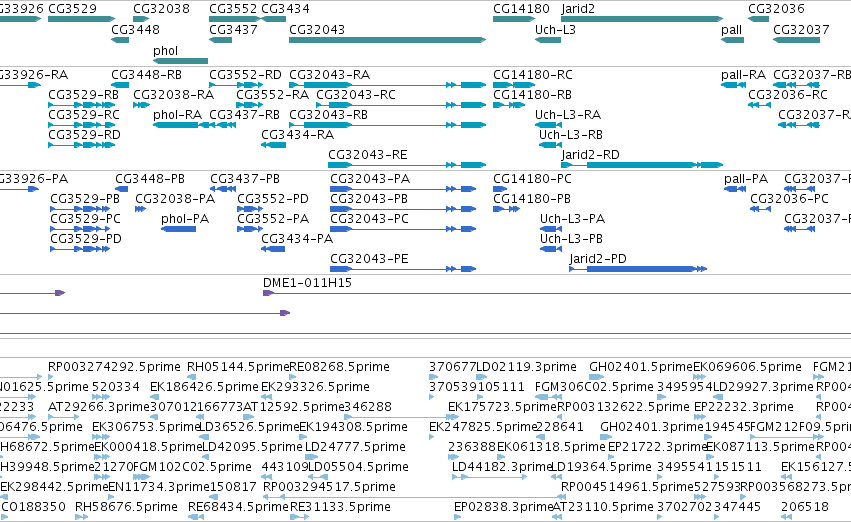Select EST RH58676.5prime

pos(126,508)
